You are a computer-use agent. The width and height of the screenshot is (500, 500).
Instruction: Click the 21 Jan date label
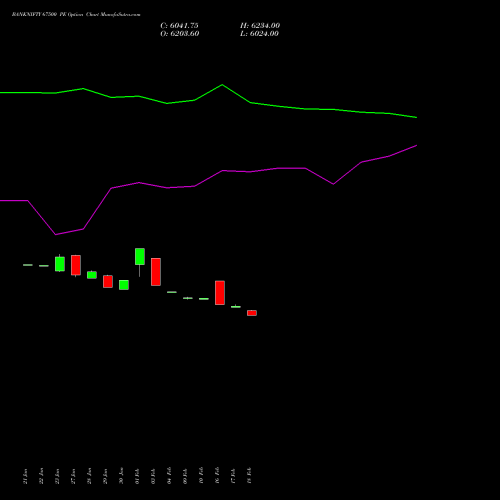pos(25,476)
